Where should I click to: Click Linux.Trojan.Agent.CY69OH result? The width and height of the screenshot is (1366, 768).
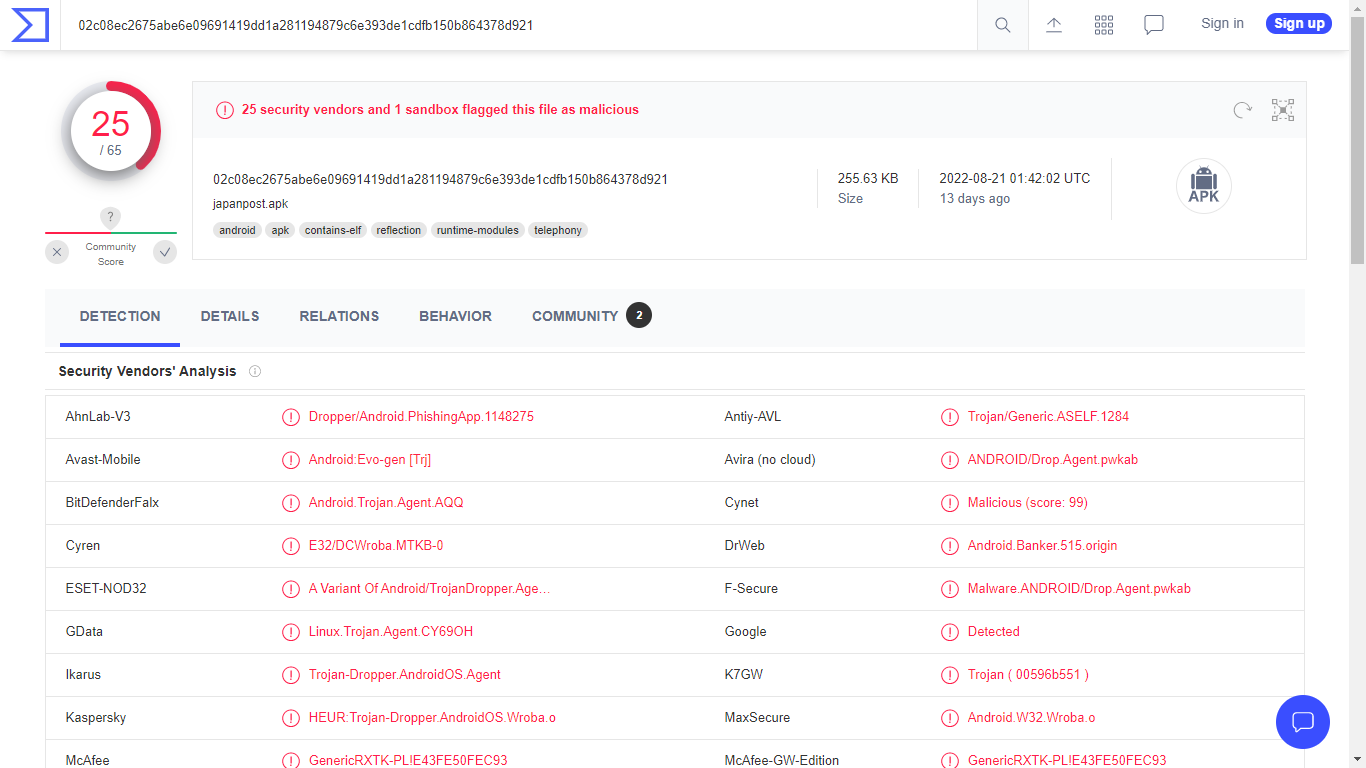pyautogui.click(x=391, y=632)
